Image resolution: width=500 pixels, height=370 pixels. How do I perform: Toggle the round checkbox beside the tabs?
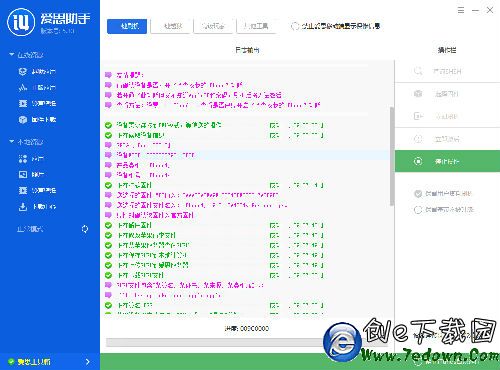pos(294,26)
